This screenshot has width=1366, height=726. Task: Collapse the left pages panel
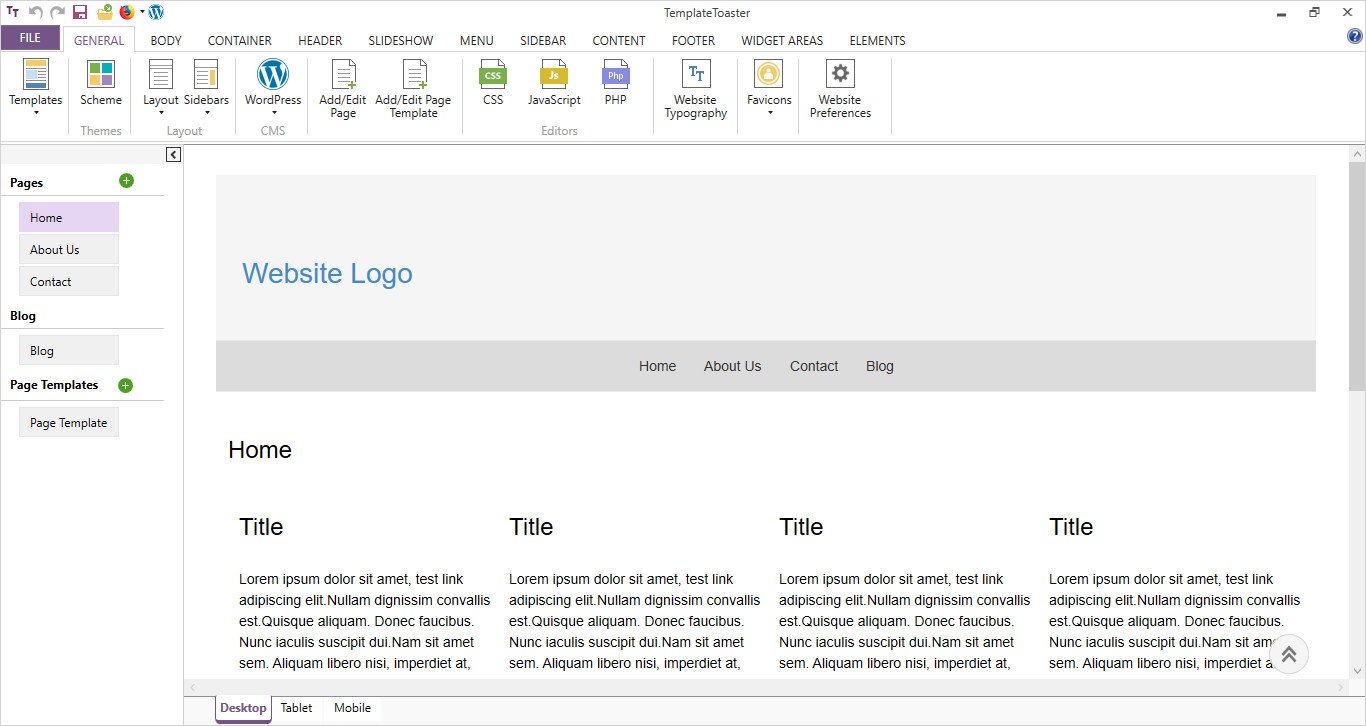173,155
